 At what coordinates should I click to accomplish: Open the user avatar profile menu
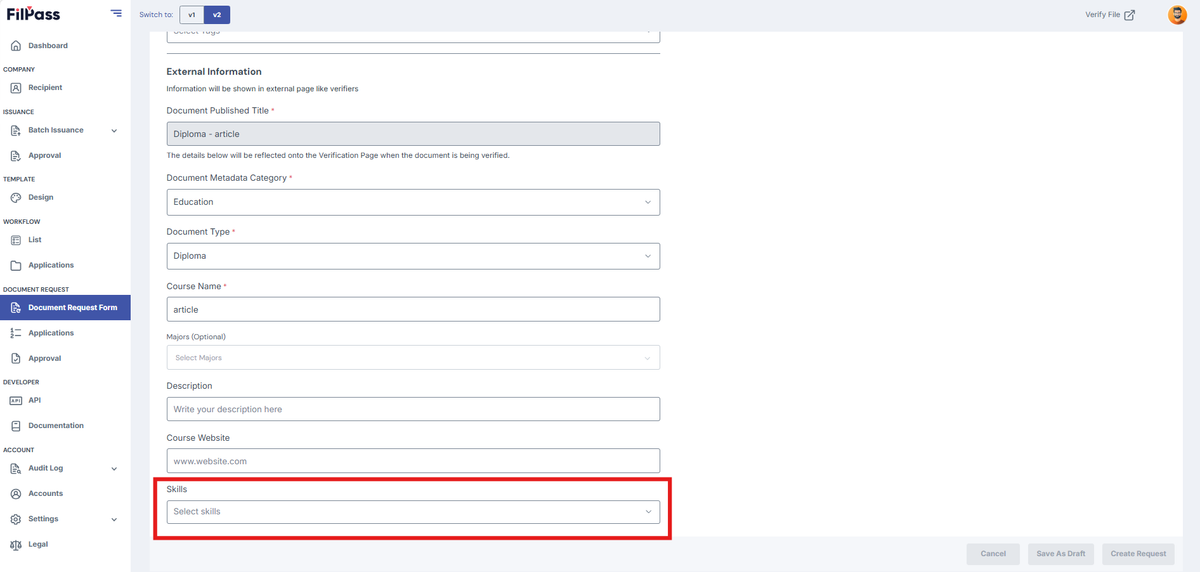click(x=1177, y=15)
